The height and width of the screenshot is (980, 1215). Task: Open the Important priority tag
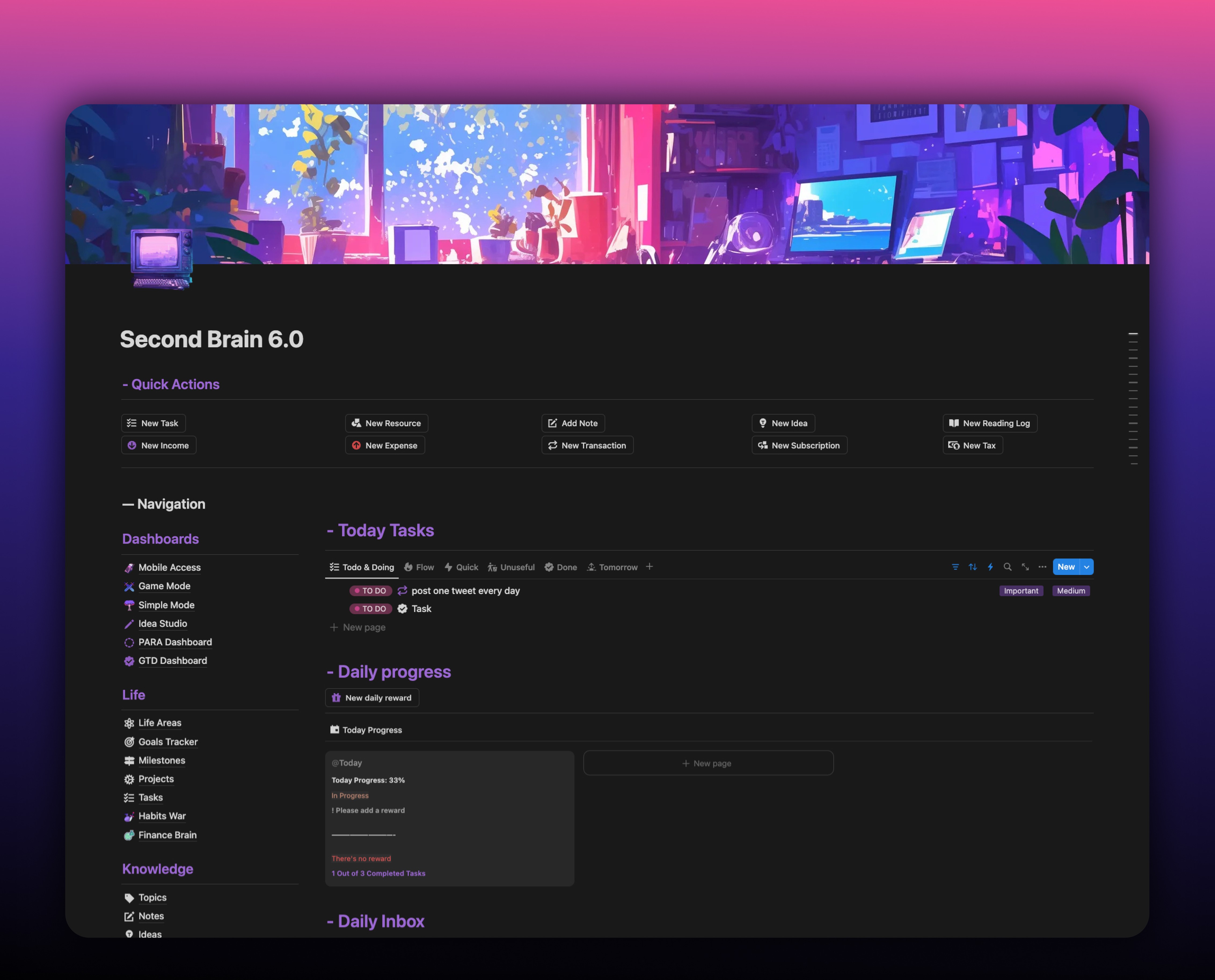coord(1021,591)
